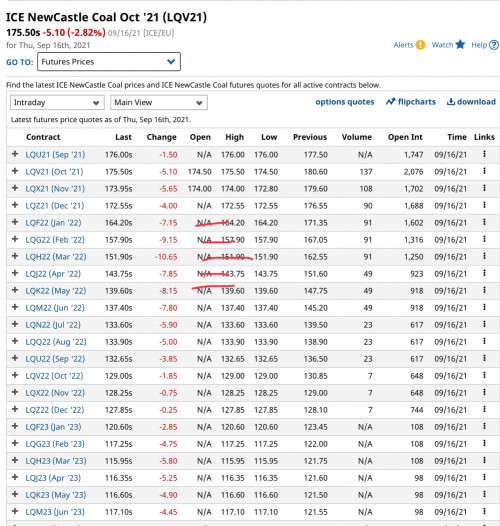Sort table by Contract column header

pyautogui.click(x=43, y=137)
